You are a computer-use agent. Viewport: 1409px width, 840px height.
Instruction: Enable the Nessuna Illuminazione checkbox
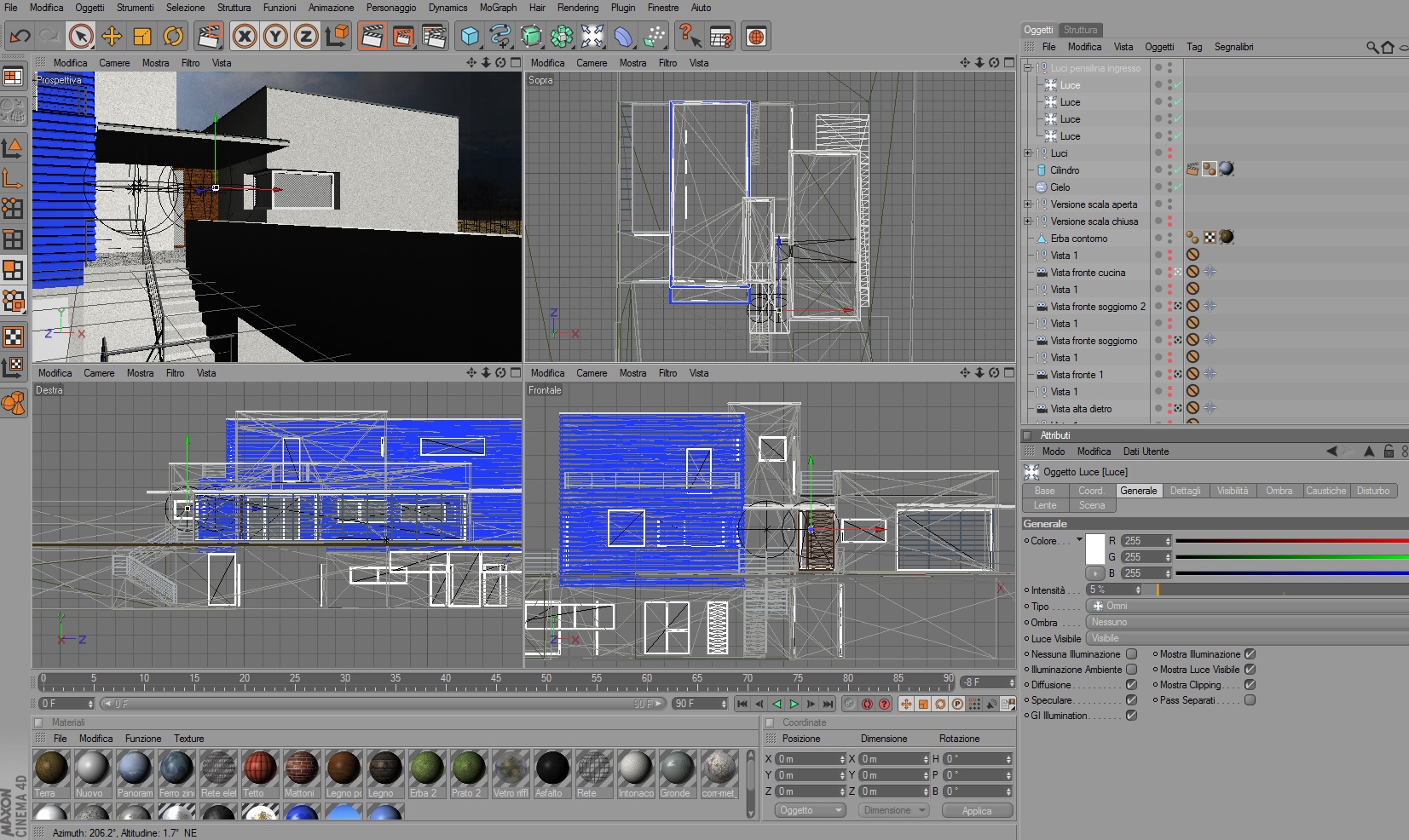(1131, 654)
